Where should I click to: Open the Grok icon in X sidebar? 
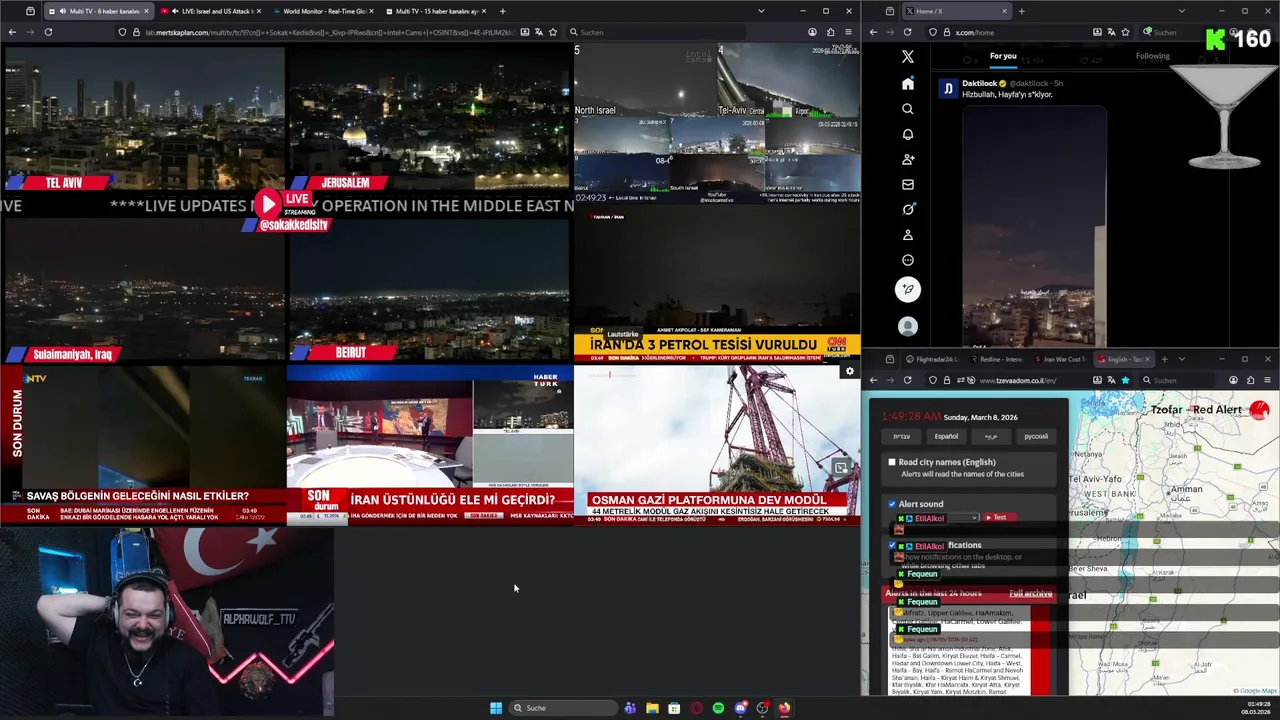[x=908, y=209]
